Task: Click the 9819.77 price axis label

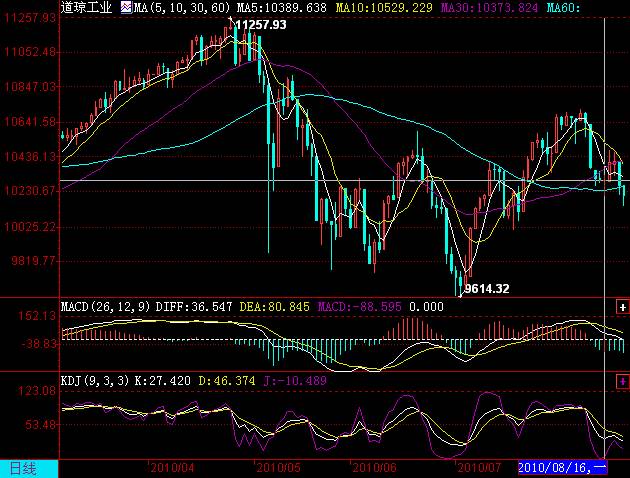Action: [33, 261]
